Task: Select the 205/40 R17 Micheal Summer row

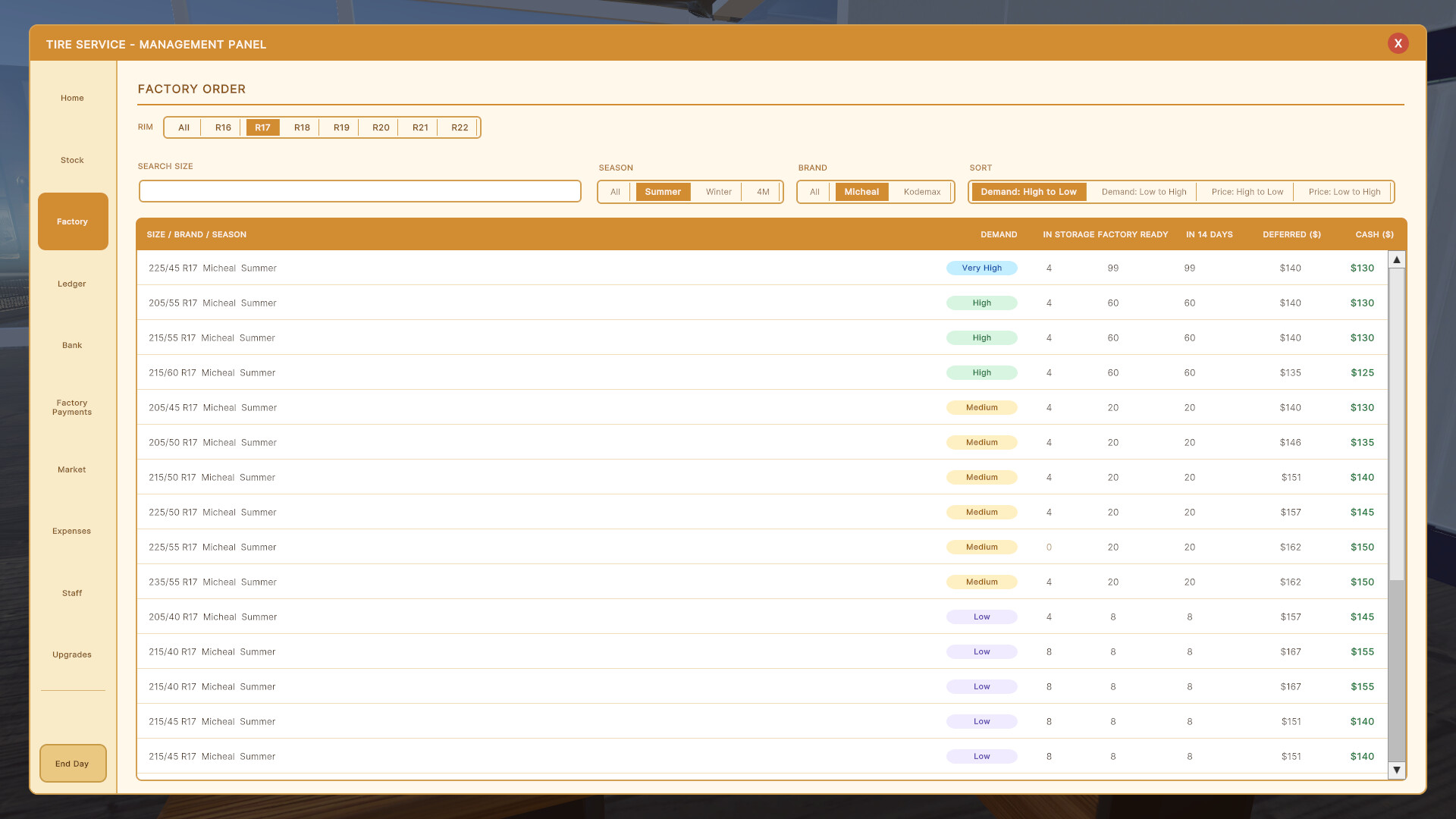Action: 762,617
